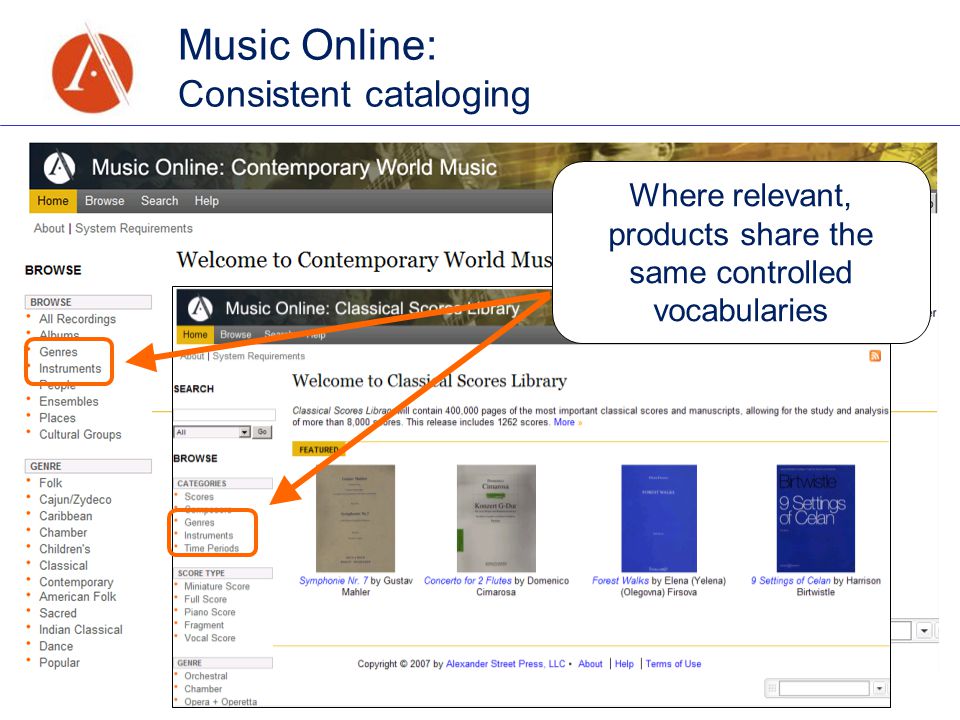Viewport: 960px width, 720px height.
Task: Browse Cultural Groups
Action: tap(80, 435)
